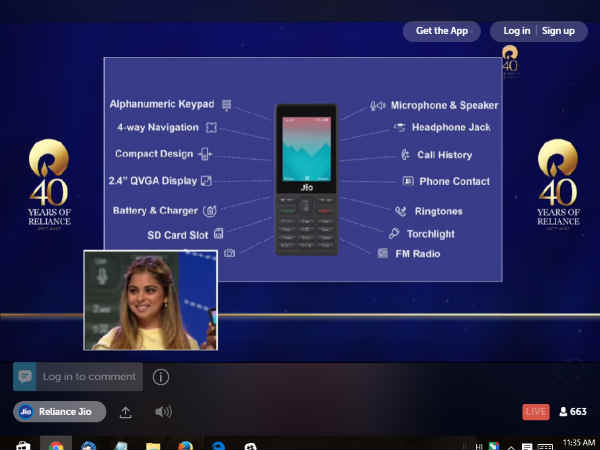Viewport: 600px width, 450px height.
Task: Click the 'Headphone Jack' label
Action: (451, 127)
